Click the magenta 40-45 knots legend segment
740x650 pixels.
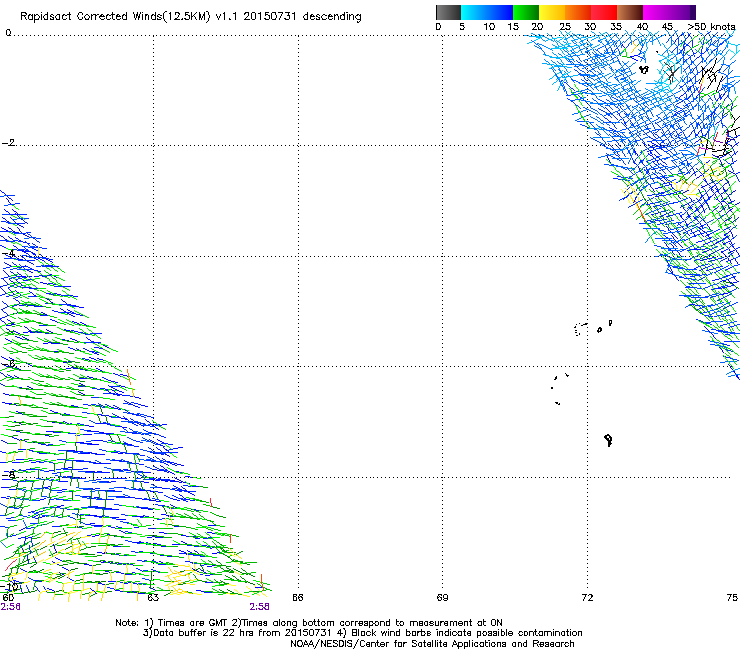pos(656,12)
